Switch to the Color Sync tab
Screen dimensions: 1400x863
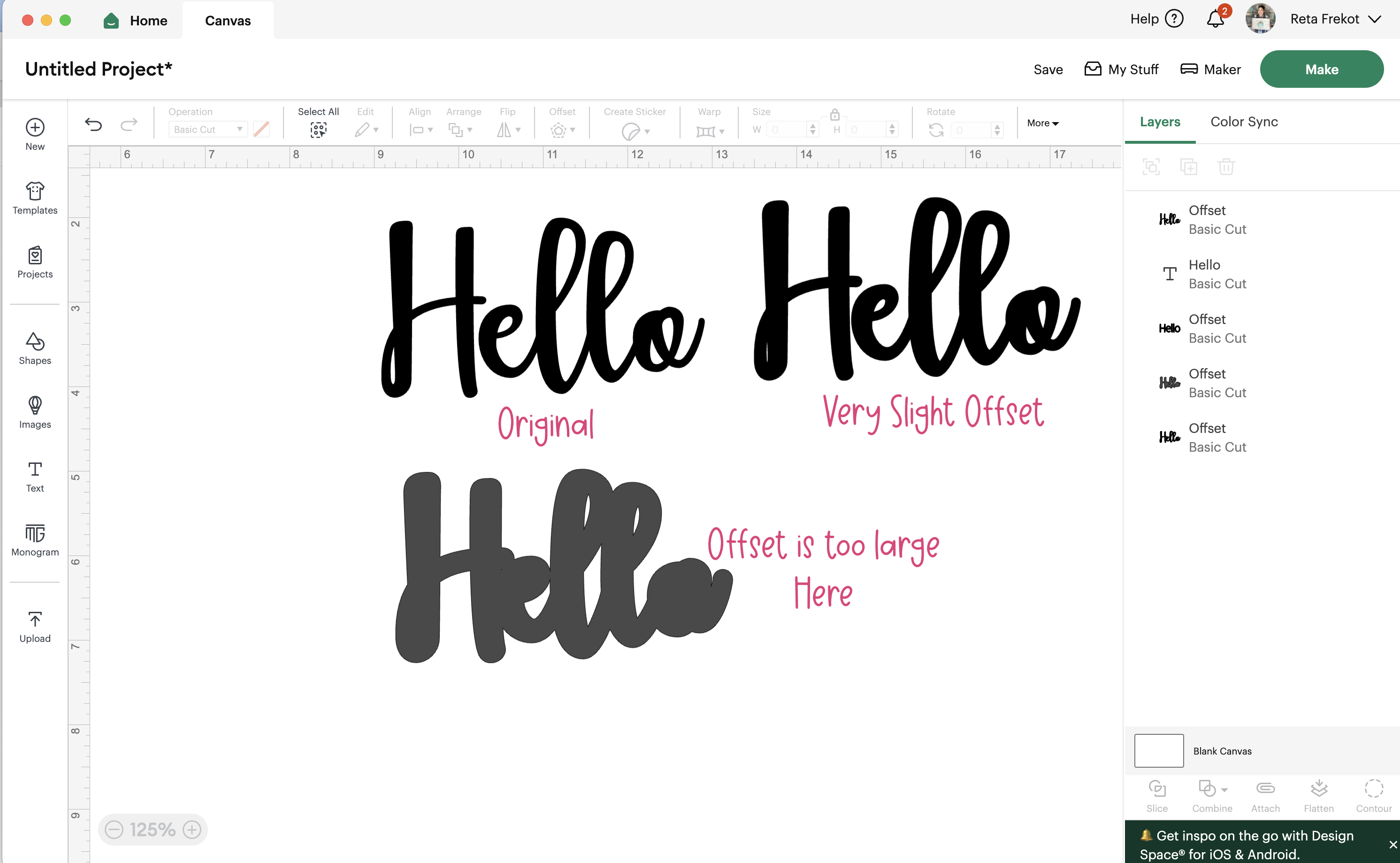(1244, 122)
